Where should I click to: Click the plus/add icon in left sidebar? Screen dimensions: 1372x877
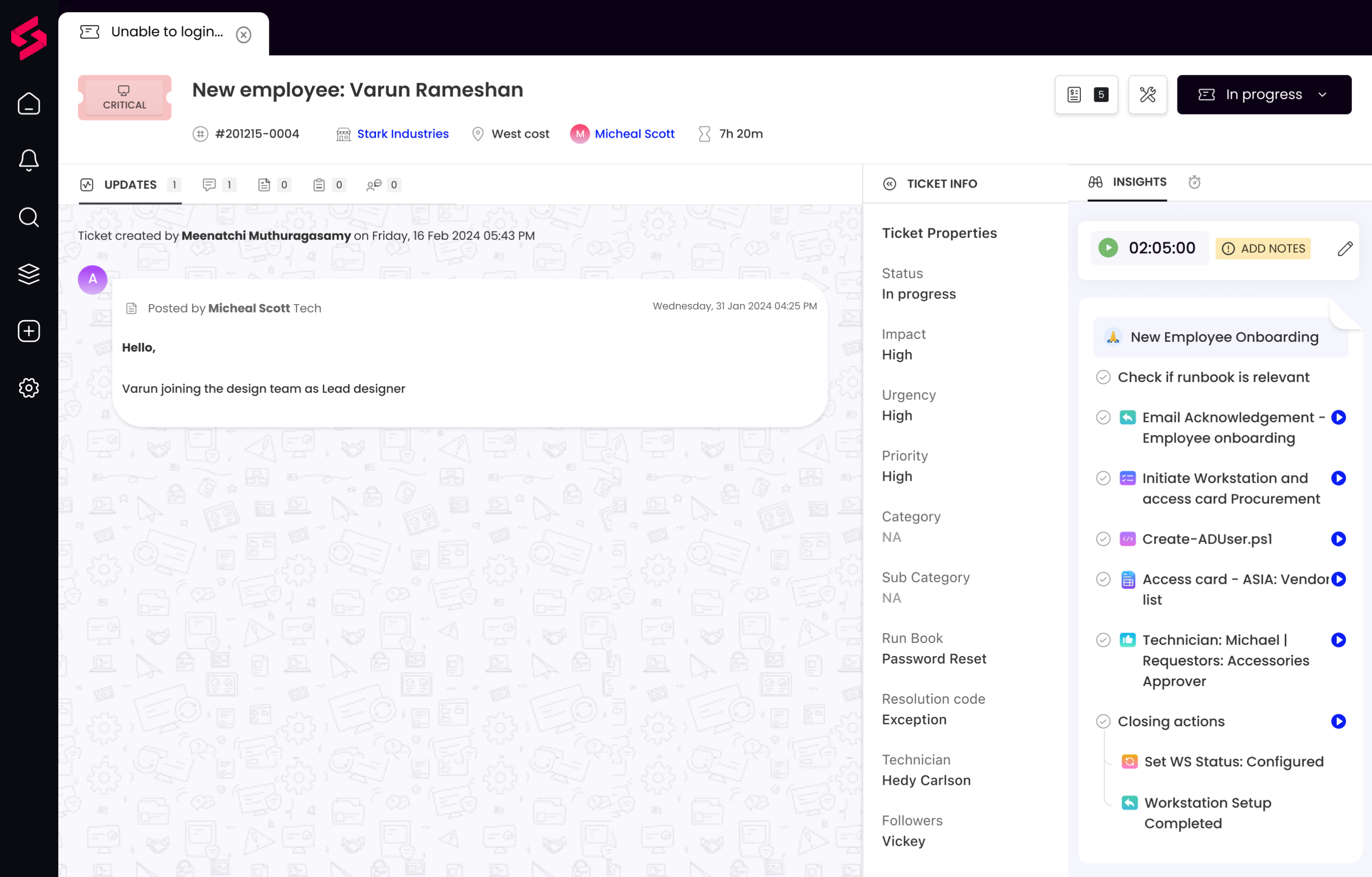coord(29,331)
